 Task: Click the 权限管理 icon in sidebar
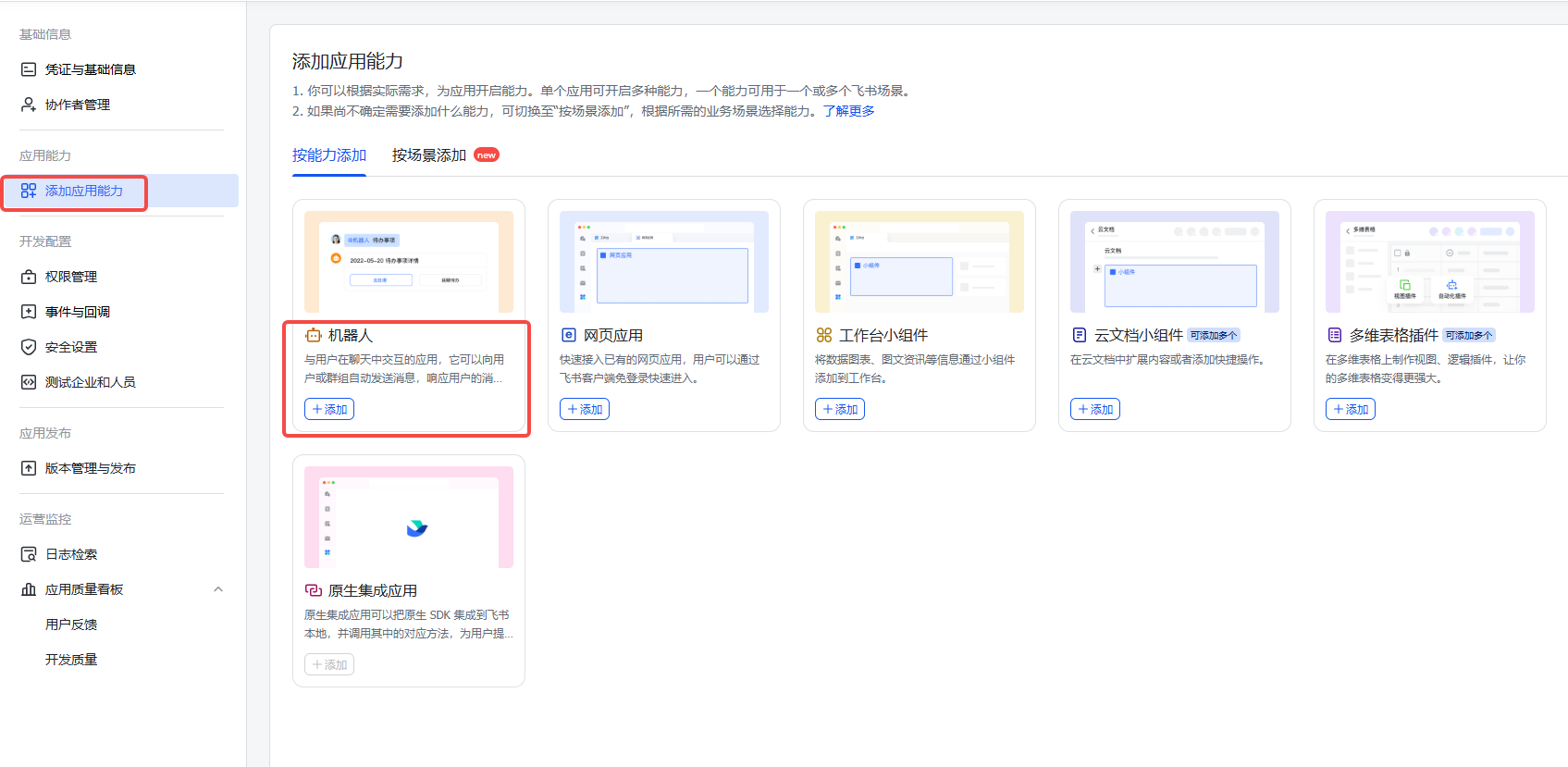point(29,277)
